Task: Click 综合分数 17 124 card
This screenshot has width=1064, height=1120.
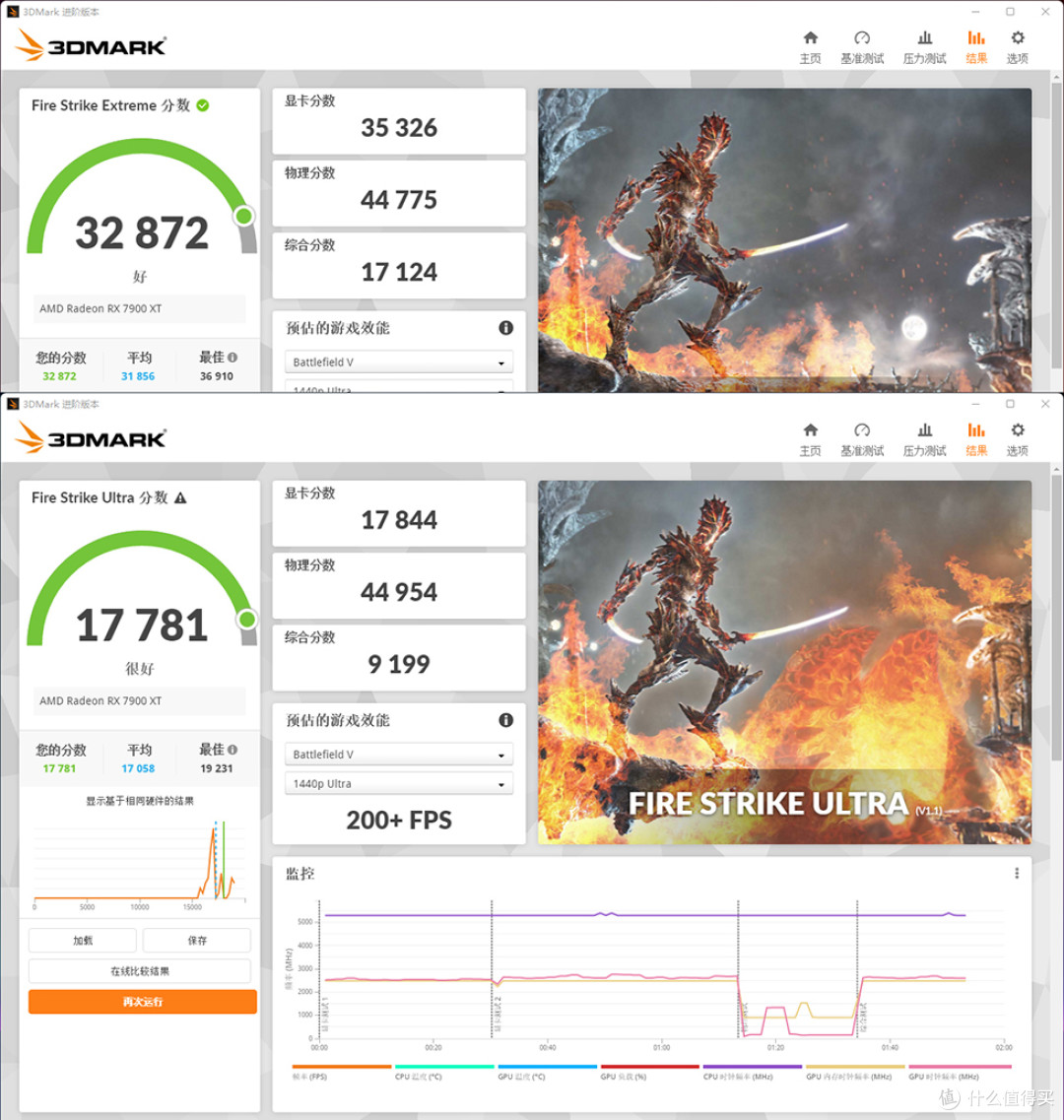Action: pos(399,265)
